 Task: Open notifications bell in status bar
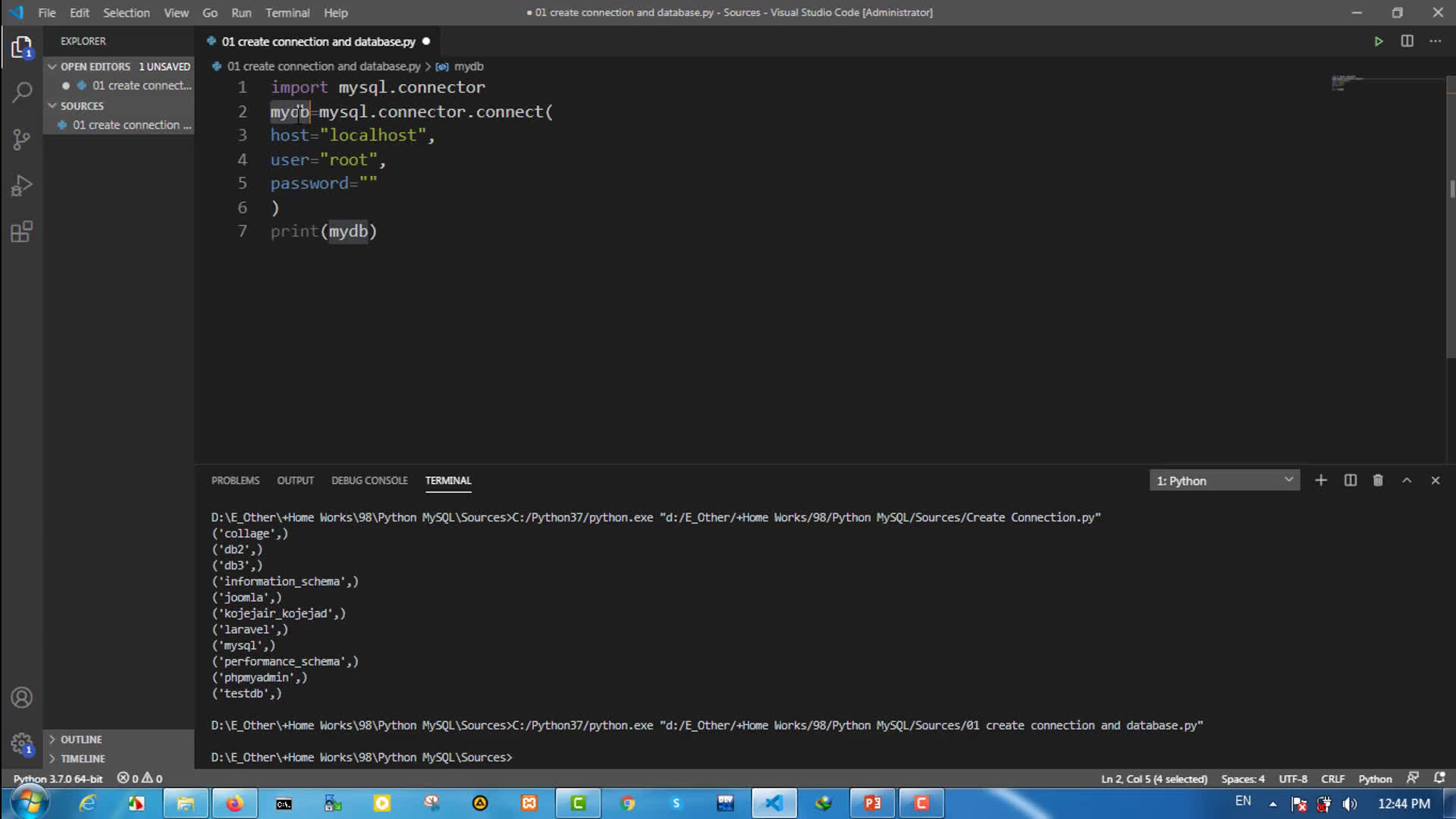[1439, 778]
